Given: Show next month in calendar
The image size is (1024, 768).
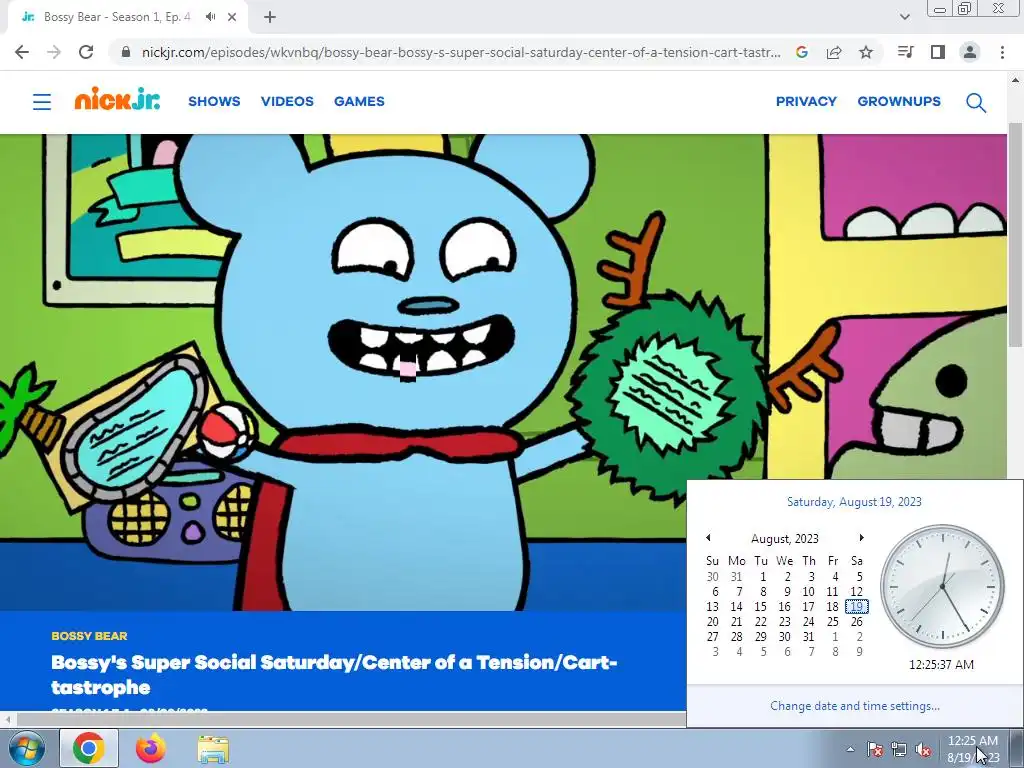Looking at the screenshot, I should (861, 537).
